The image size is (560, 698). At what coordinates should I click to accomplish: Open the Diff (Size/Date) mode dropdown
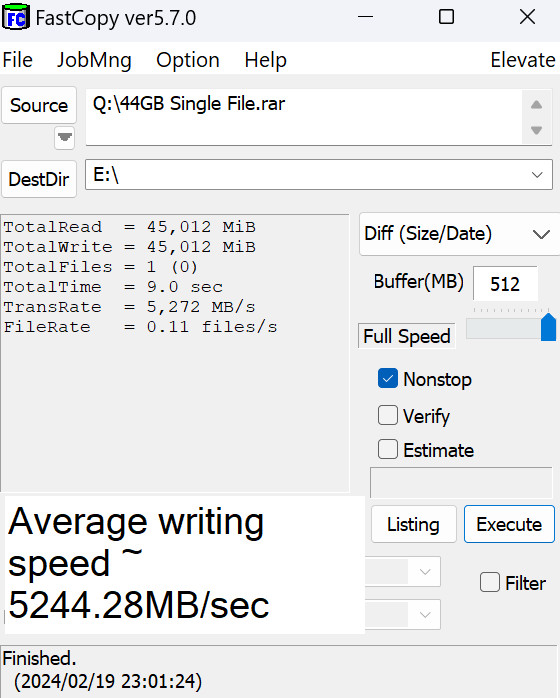(x=459, y=234)
